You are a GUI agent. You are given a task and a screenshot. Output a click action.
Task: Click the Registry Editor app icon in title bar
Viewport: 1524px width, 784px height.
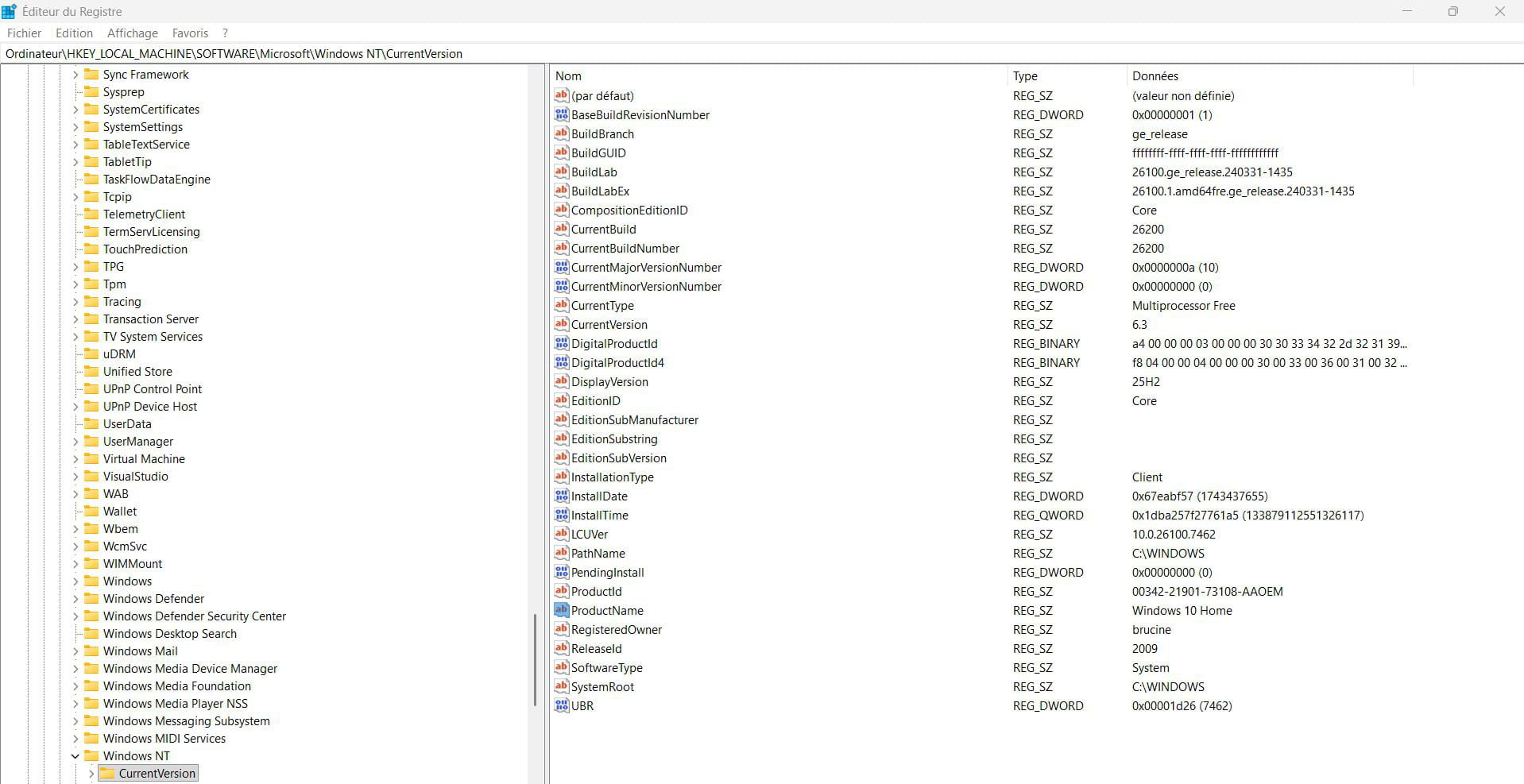pos(10,11)
